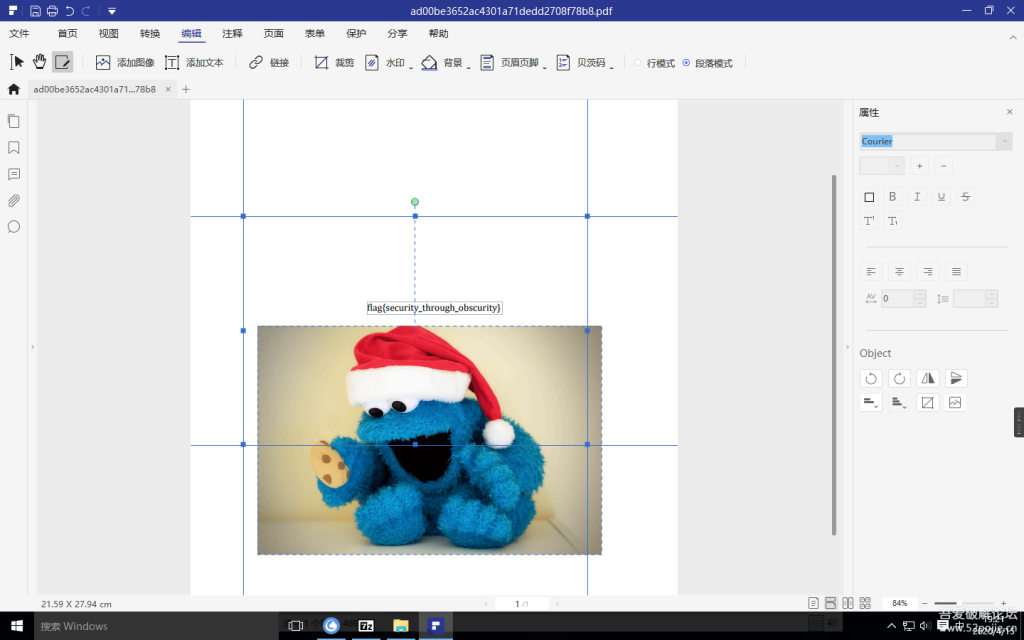Activate the hand pan tool
The width and height of the screenshot is (1024, 640).
click(40, 62)
